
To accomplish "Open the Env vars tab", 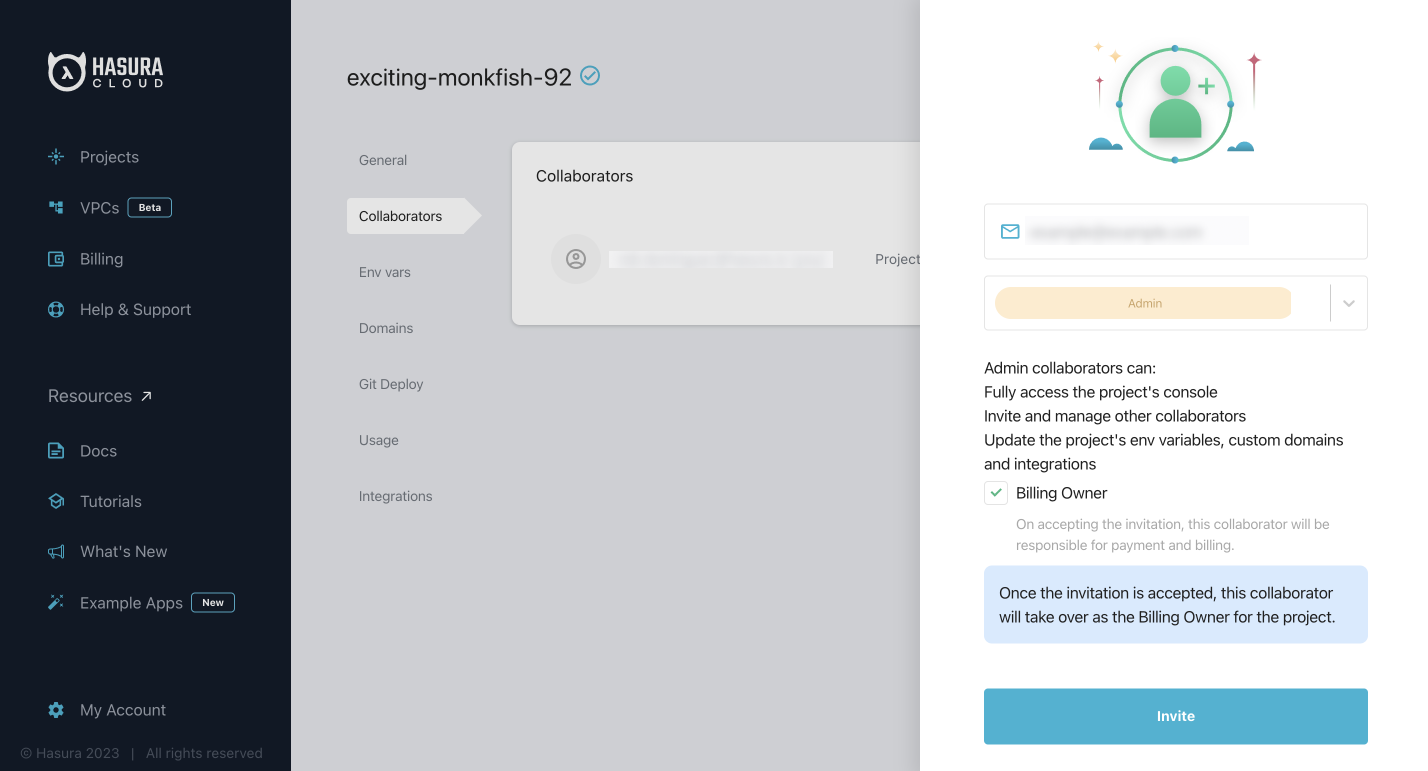I will pos(385,272).
